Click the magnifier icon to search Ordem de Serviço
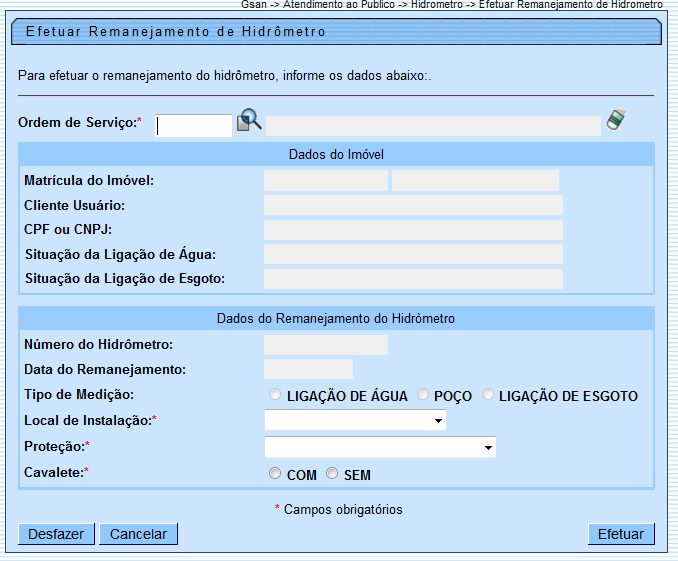This screenshot has height=561, width=678. [249, 121]
